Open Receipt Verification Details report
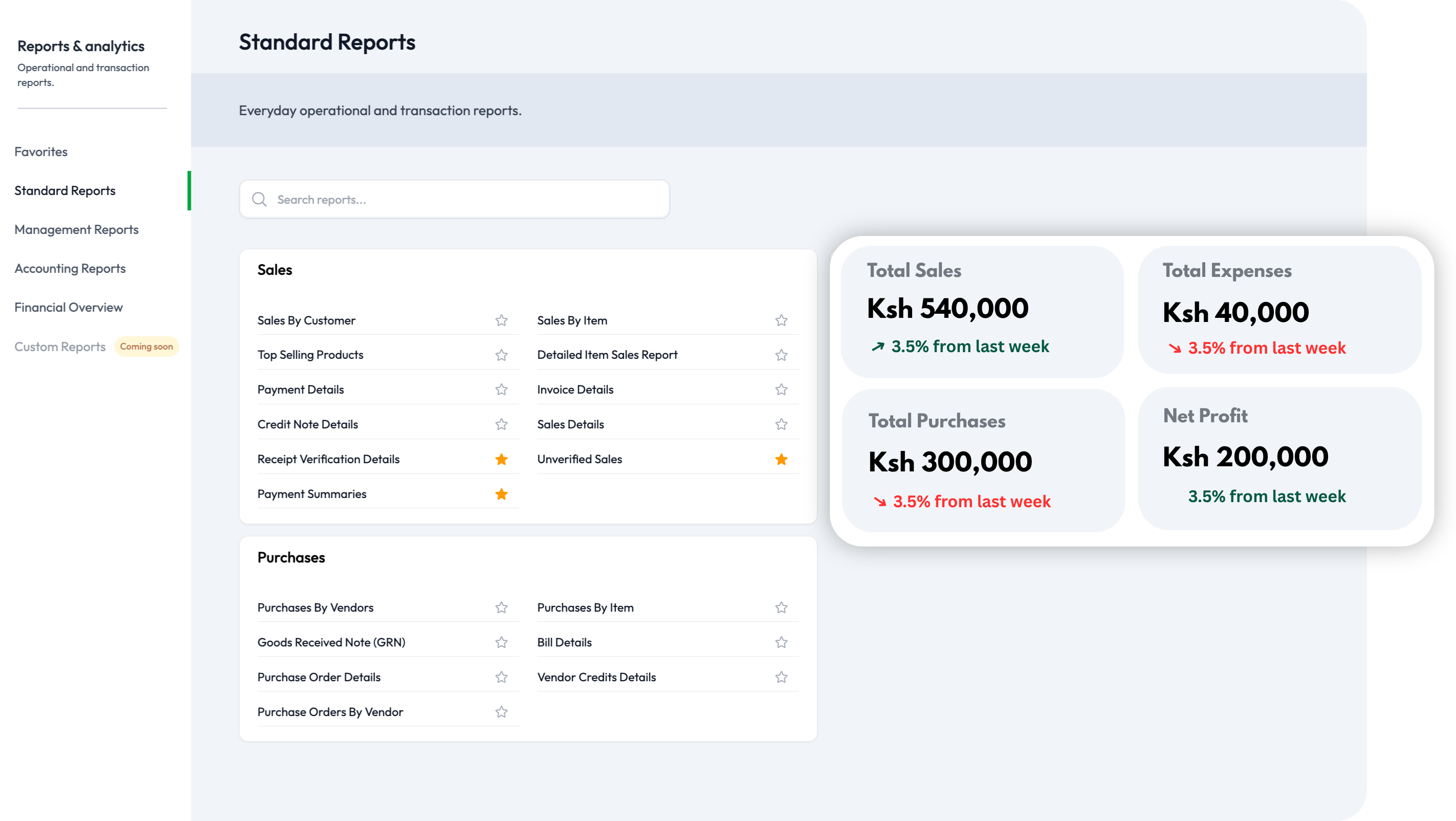The image size is (1456, 821). pos(328,459)
